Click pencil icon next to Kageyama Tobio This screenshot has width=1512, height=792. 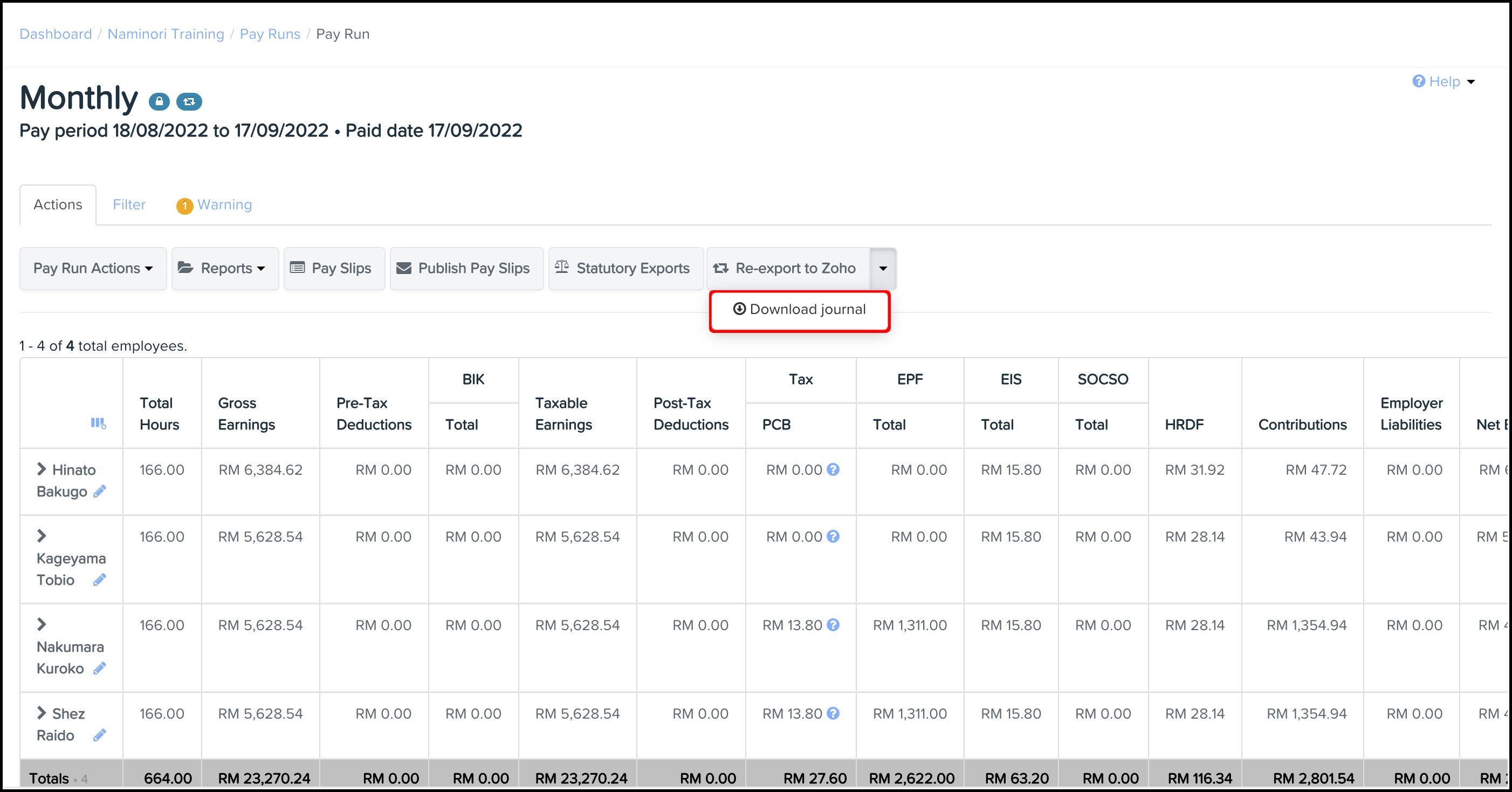click(100, 580)
